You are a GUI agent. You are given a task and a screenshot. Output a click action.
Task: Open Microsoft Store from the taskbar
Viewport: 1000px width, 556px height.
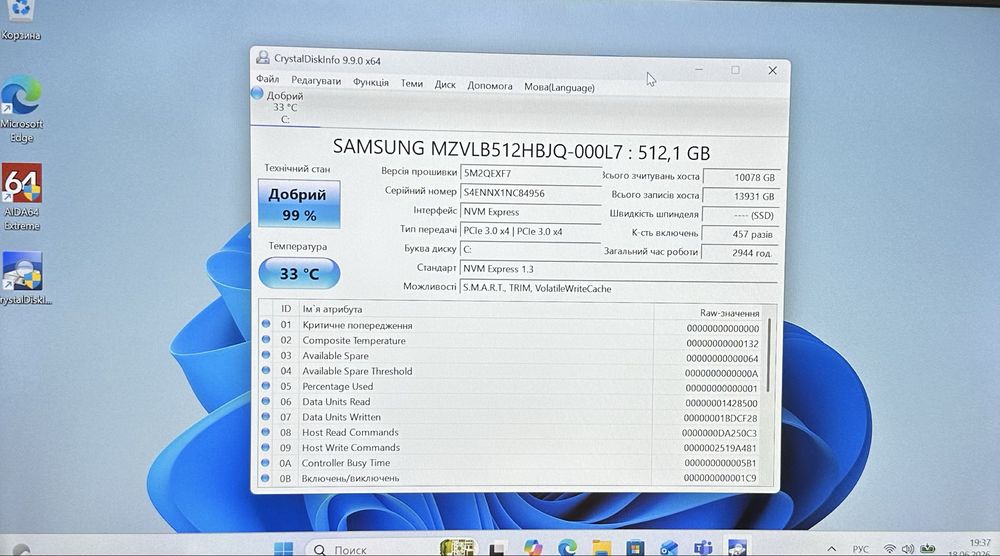pyautogui.click(x=635, y=548)
